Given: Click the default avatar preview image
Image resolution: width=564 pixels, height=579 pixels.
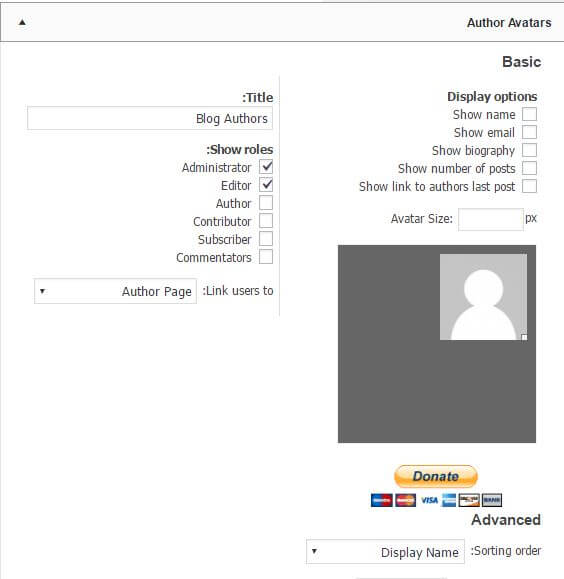Looking at the screenshot, I should tap(483, 297).
